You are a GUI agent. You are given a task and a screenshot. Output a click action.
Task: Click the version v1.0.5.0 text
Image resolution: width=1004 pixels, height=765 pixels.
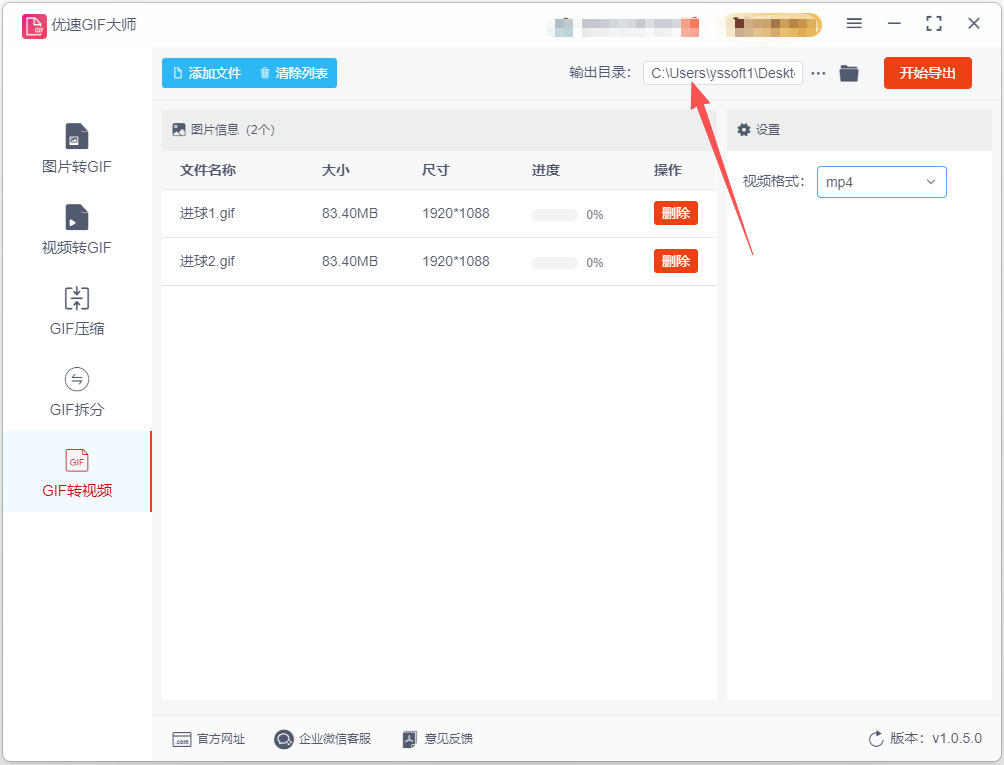[x=936, y=738]
